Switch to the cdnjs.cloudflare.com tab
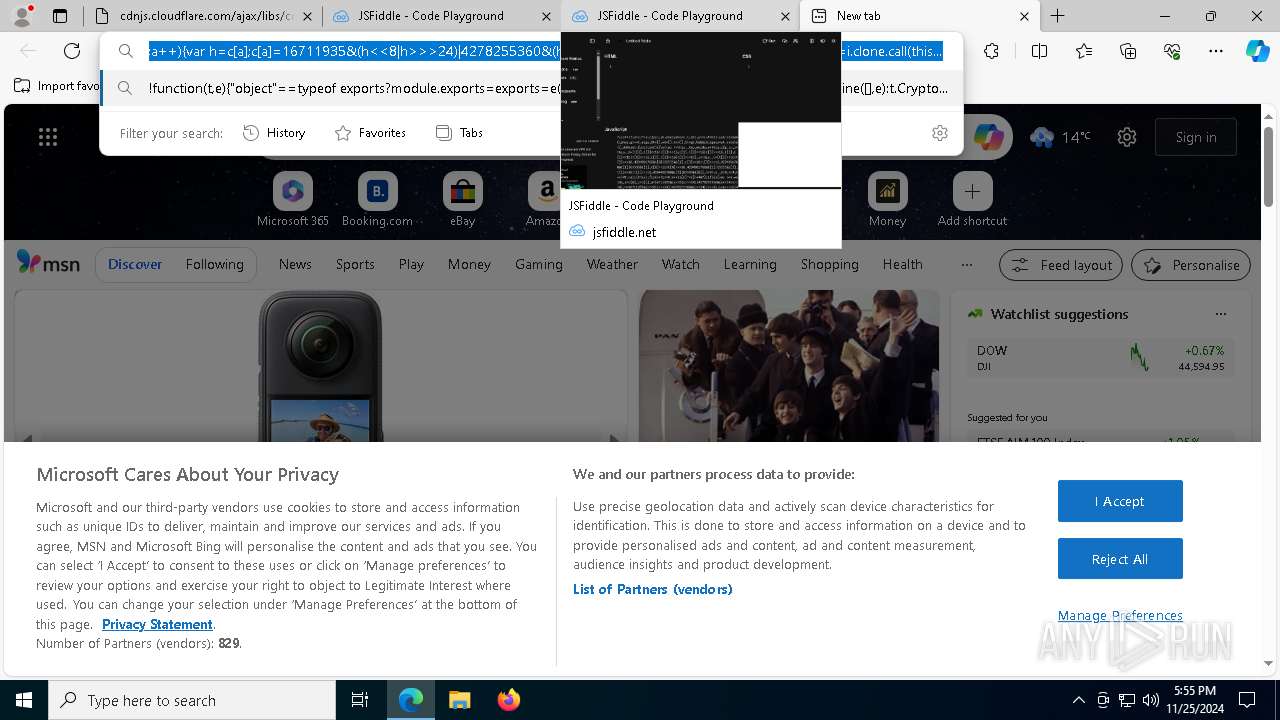 201,16
